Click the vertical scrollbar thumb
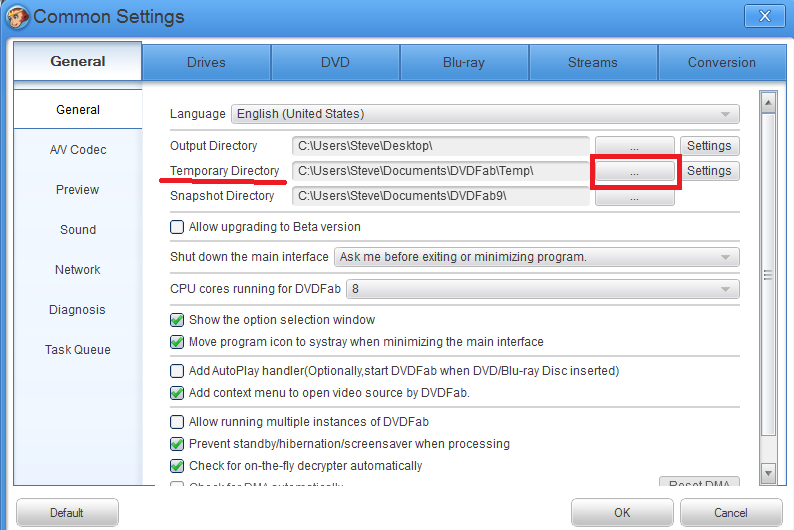Viewport: 794px width, 530px height. pyautogui.click(x=768, y=275)
